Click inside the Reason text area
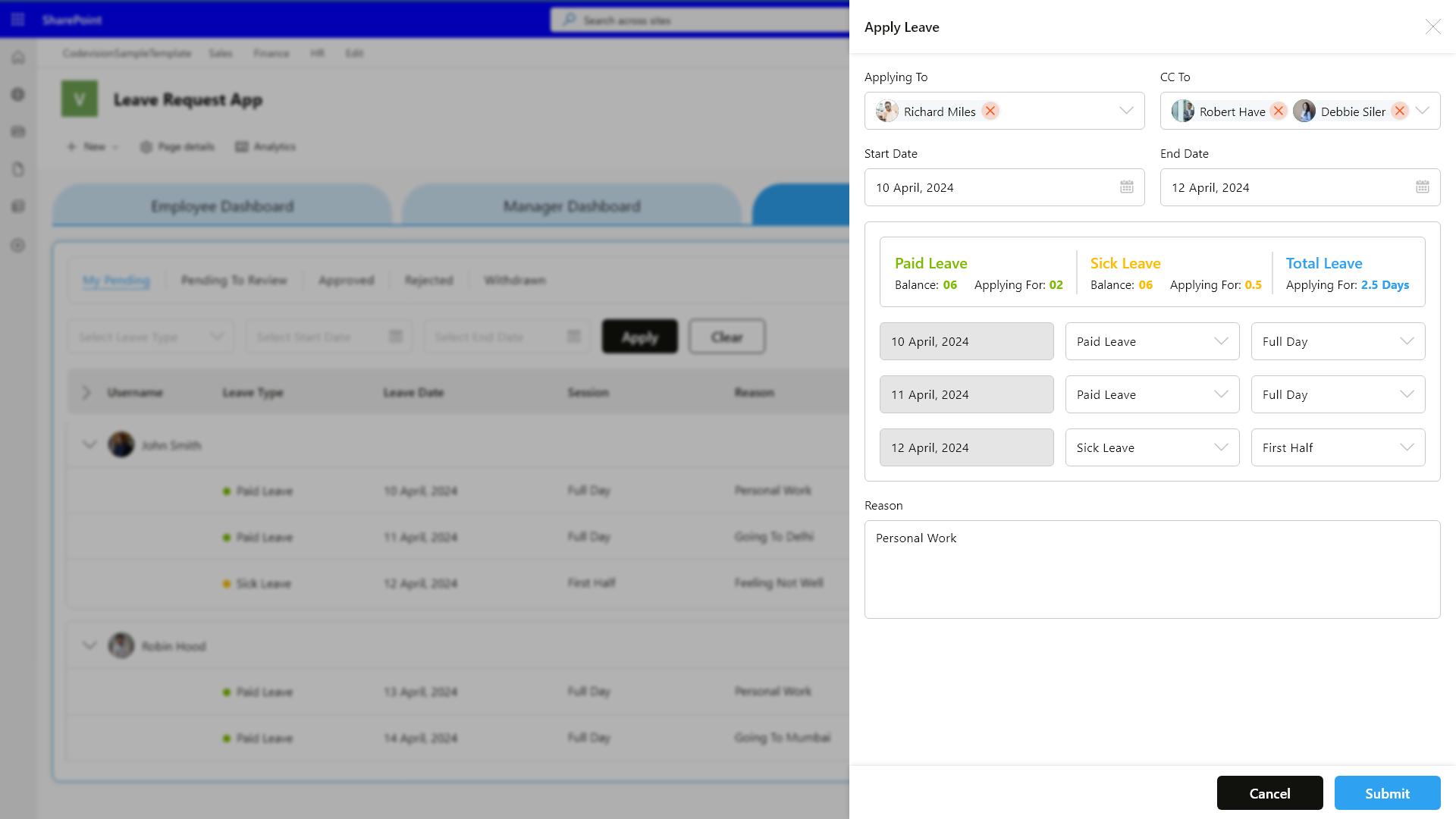This screenshot has height=819, width=1456. click(1152, 569)
